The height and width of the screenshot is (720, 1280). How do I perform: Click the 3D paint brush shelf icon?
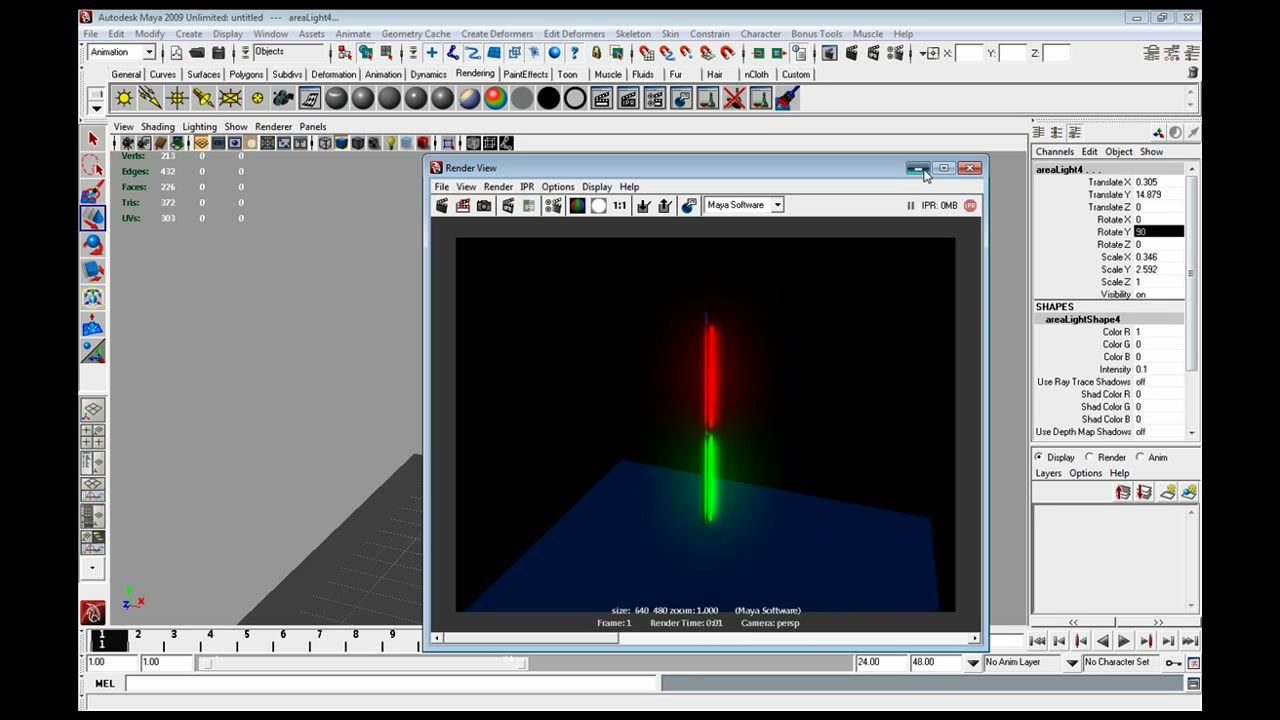click(787, 98)
